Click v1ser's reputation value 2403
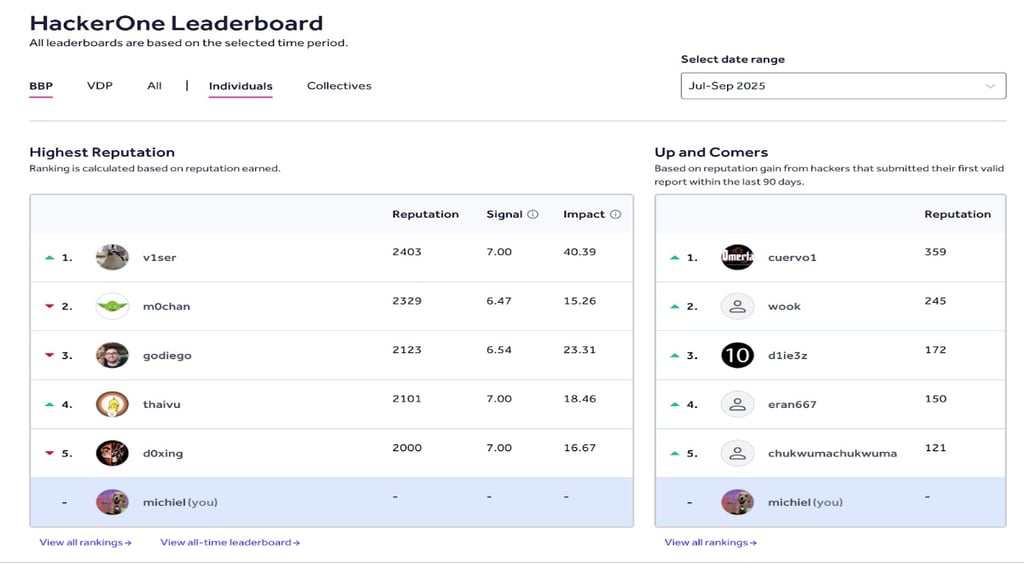Screen dimensions: 1024x563 [407, 251]
